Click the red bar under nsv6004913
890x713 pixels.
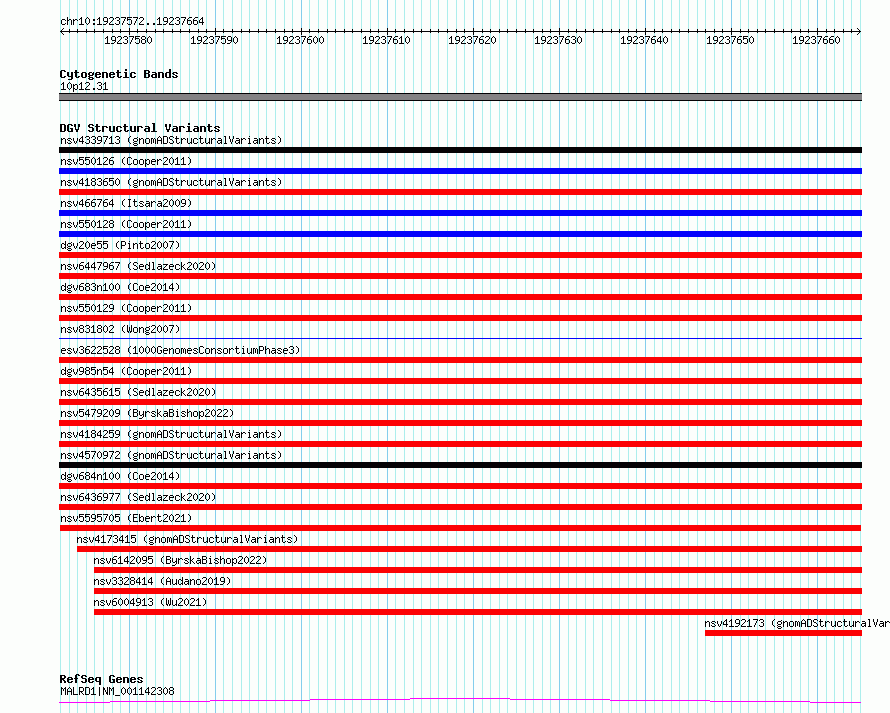[x=478, y=612]
